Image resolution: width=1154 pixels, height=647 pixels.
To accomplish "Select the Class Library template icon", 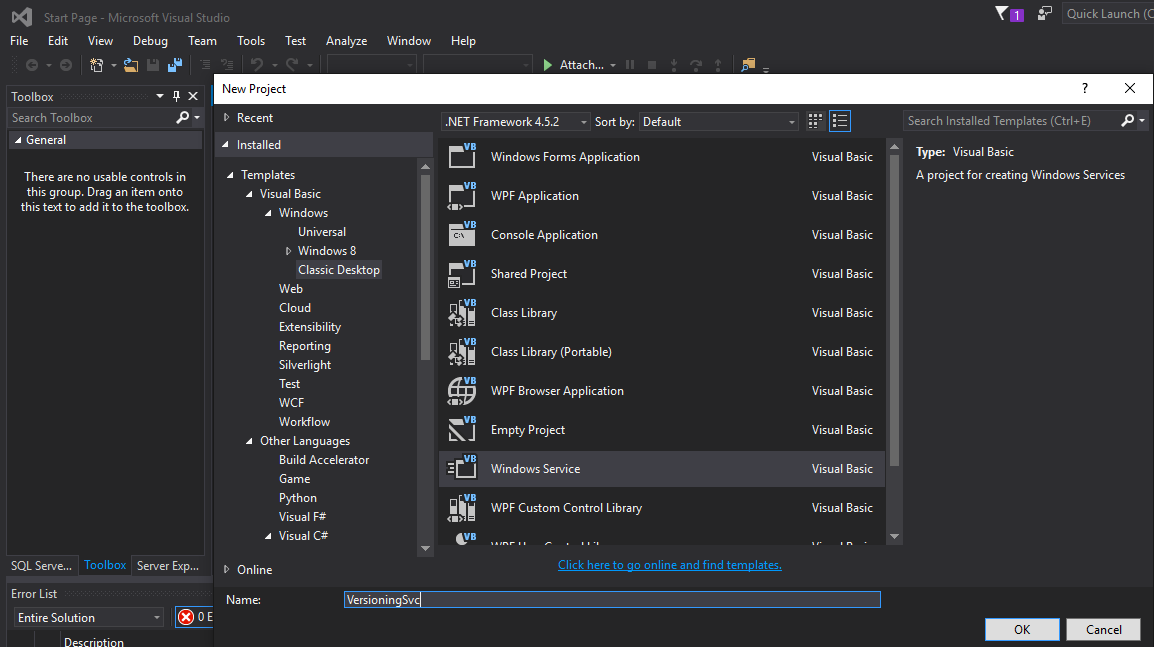I will pos(462,312).
